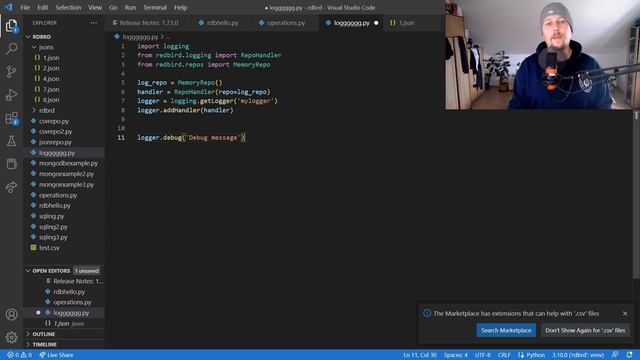Open the Live Share activity bar icon
The width and height of the screenshot is (640, 360).
(11, 187)
